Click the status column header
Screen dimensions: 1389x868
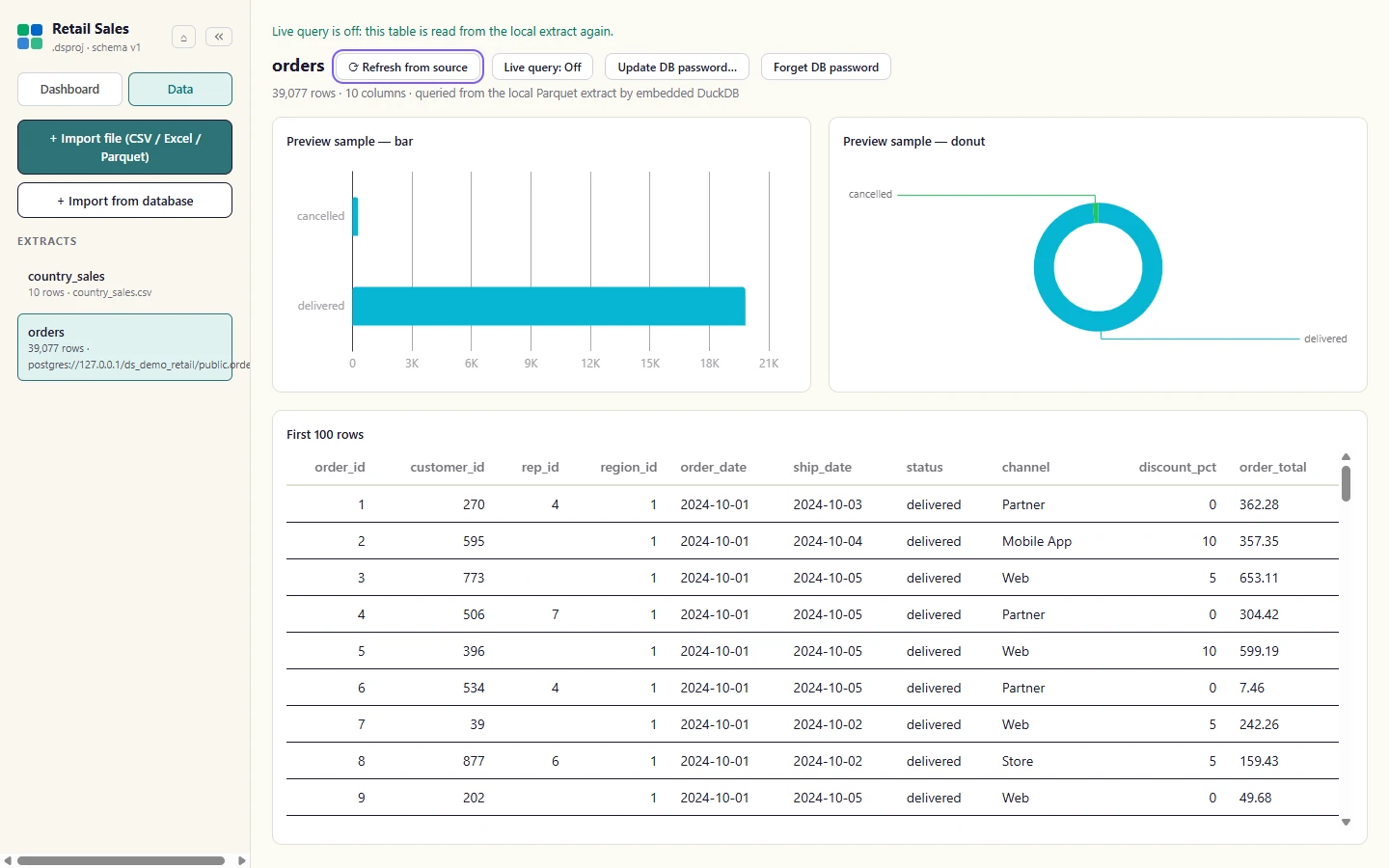click(925, 467)
